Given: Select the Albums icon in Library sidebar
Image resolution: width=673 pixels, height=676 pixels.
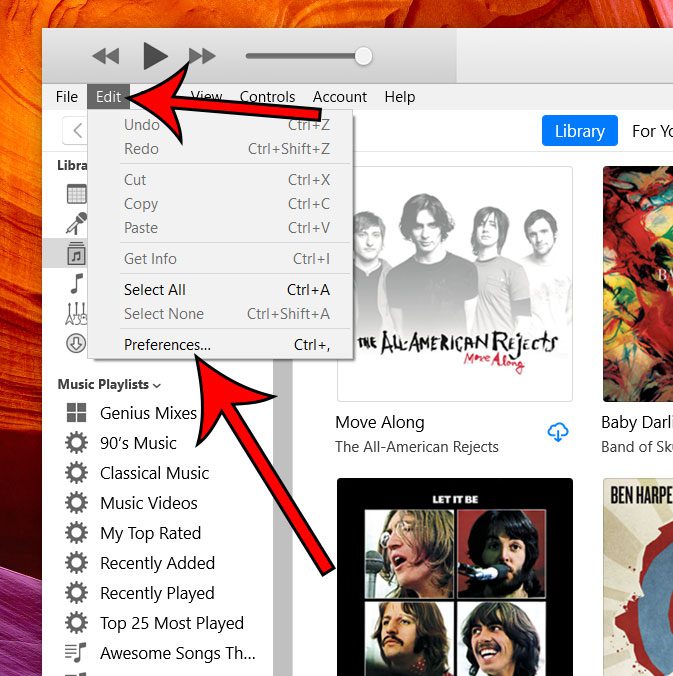Looking at the screenshot, I should 77,254.
